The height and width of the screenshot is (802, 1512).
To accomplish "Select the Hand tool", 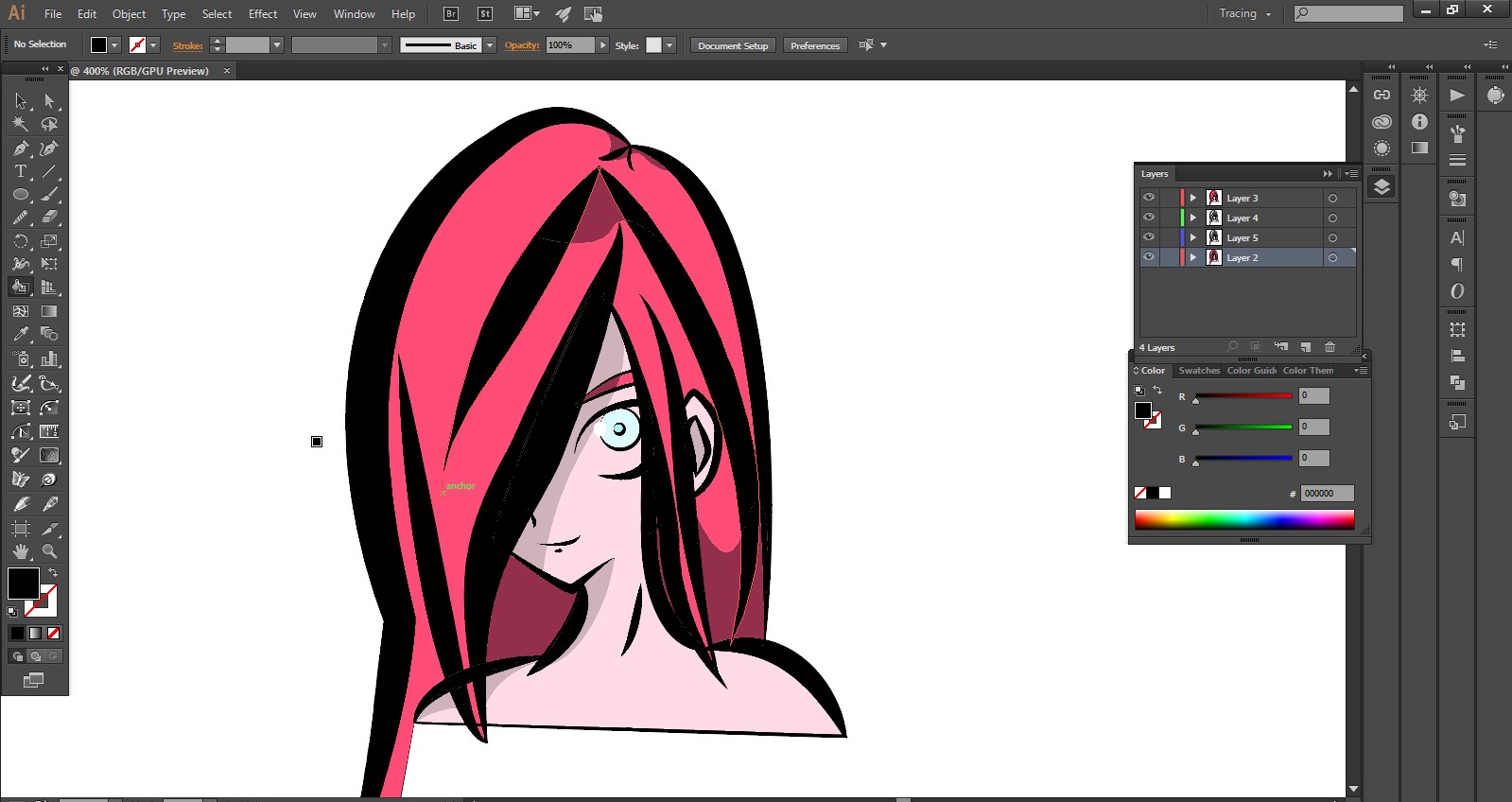I will click(x=21, y=551).
